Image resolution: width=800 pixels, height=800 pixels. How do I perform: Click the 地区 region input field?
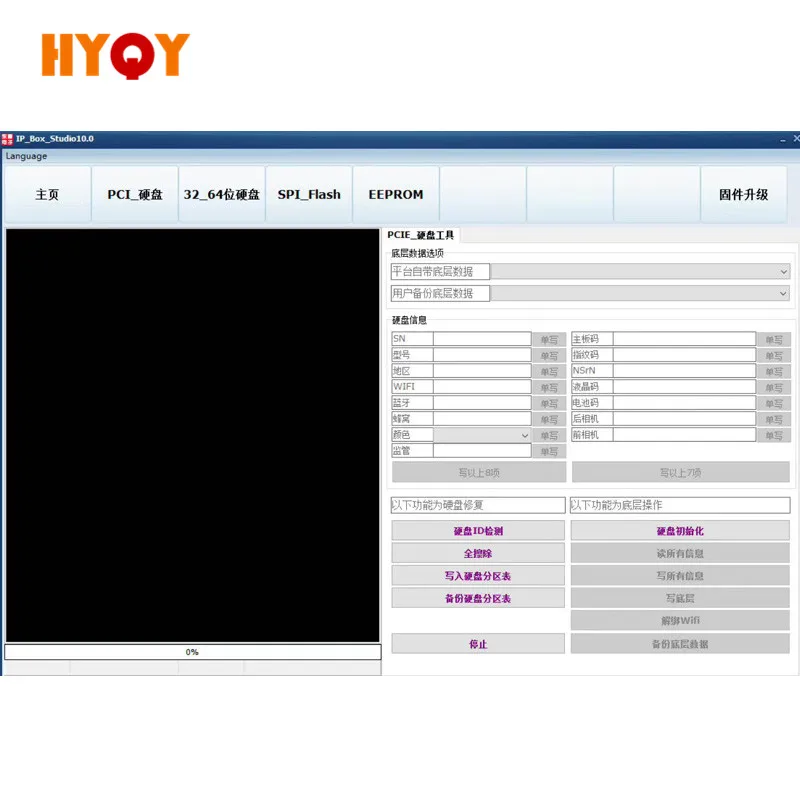(482, 371)
